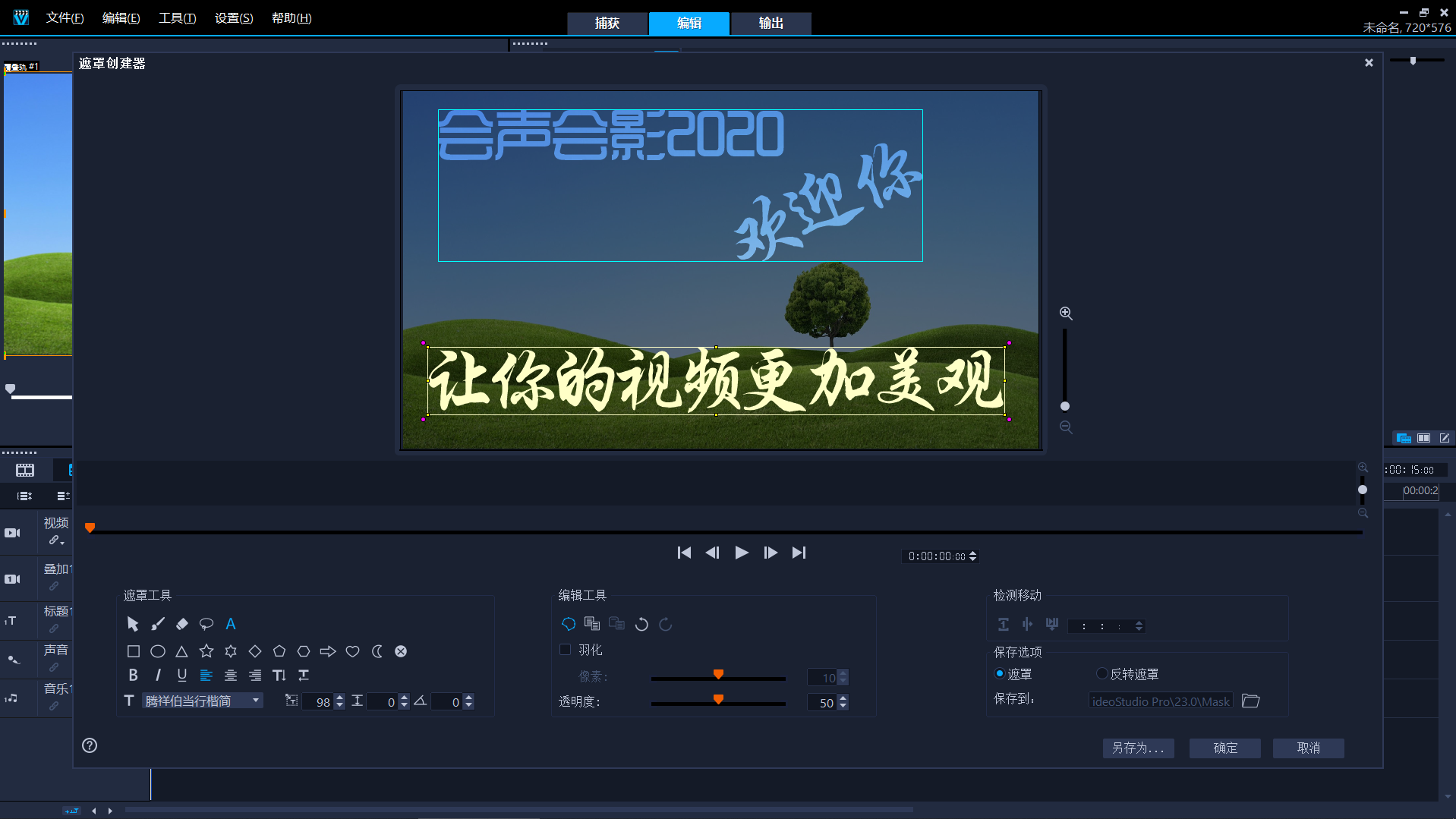Adjust the 像素 feather pixel slider
Screen dimensions: 1456x819
click(x=718, y=675)
